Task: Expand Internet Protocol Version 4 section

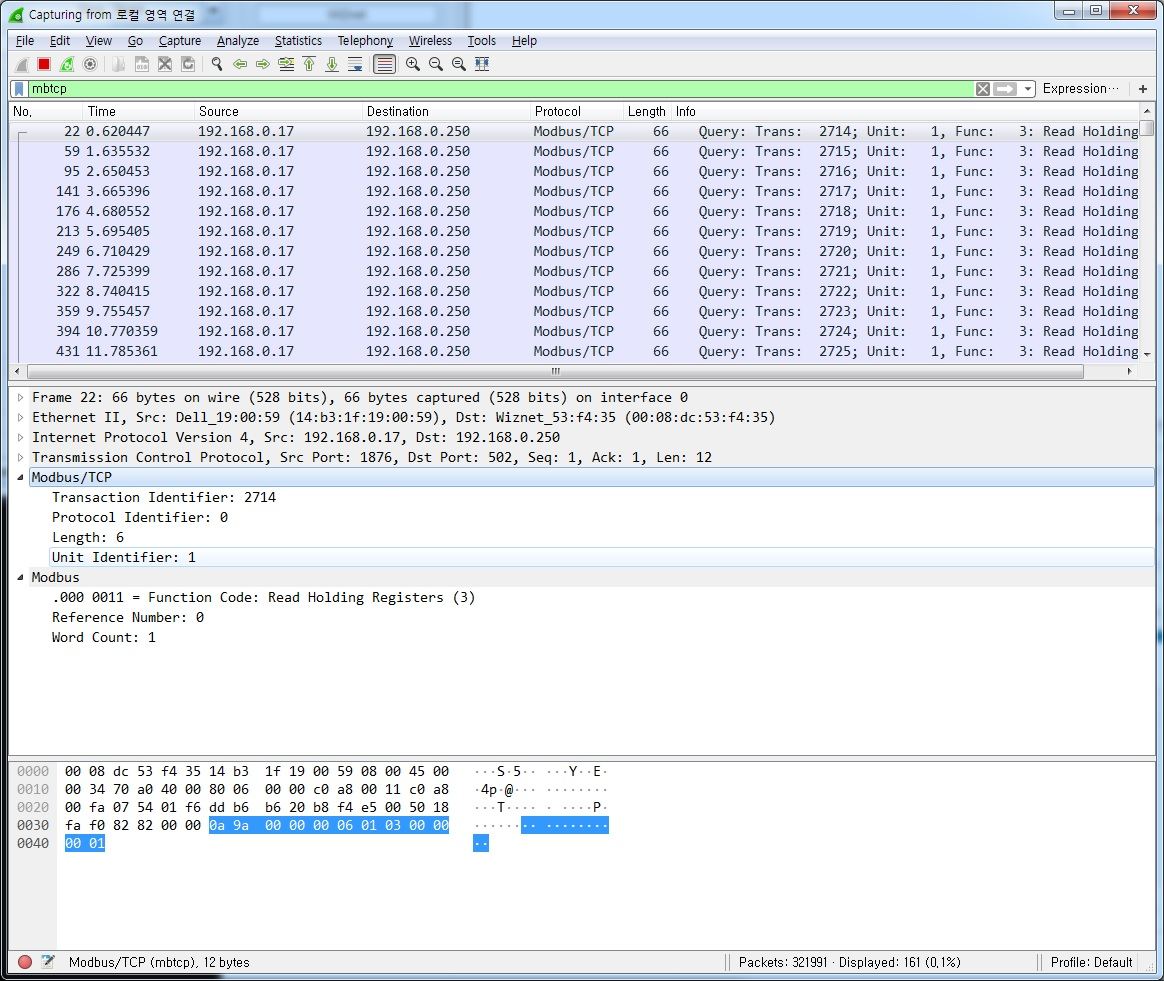Action: point(21,438)
